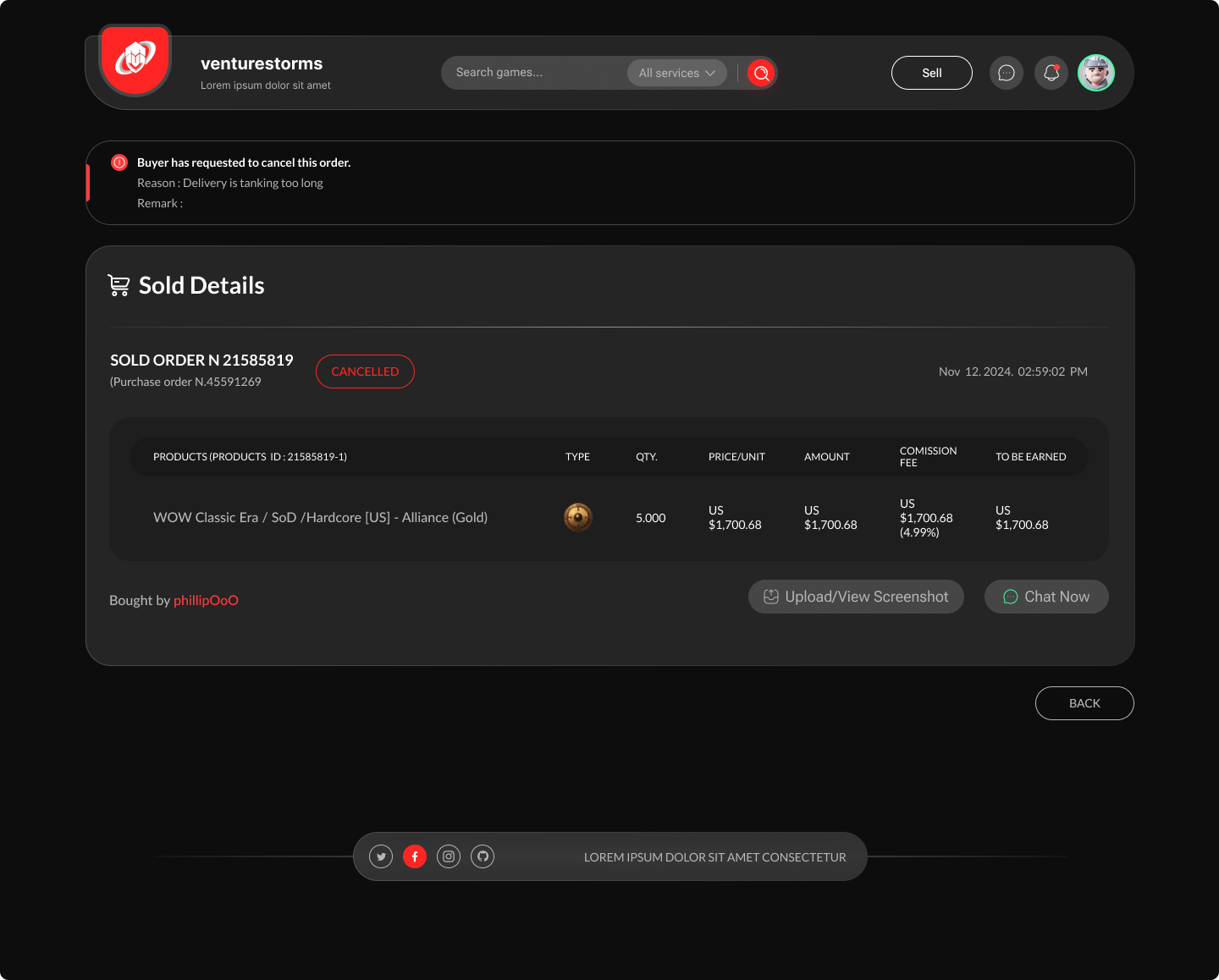The height and width of the screenshot is (980, 1219).
Task: Click WOW Classic Era product name
Action: point(320,517)
